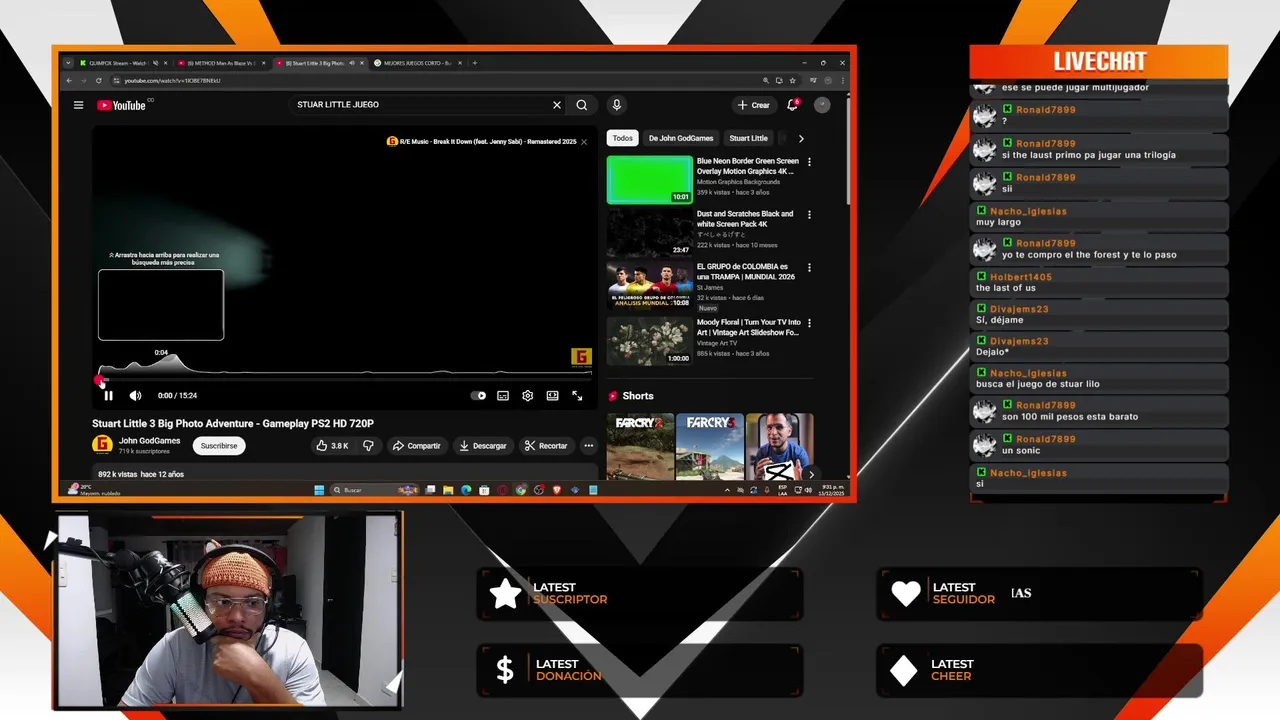
Task: Click the magnifier search button
Action: coord(582,105)
